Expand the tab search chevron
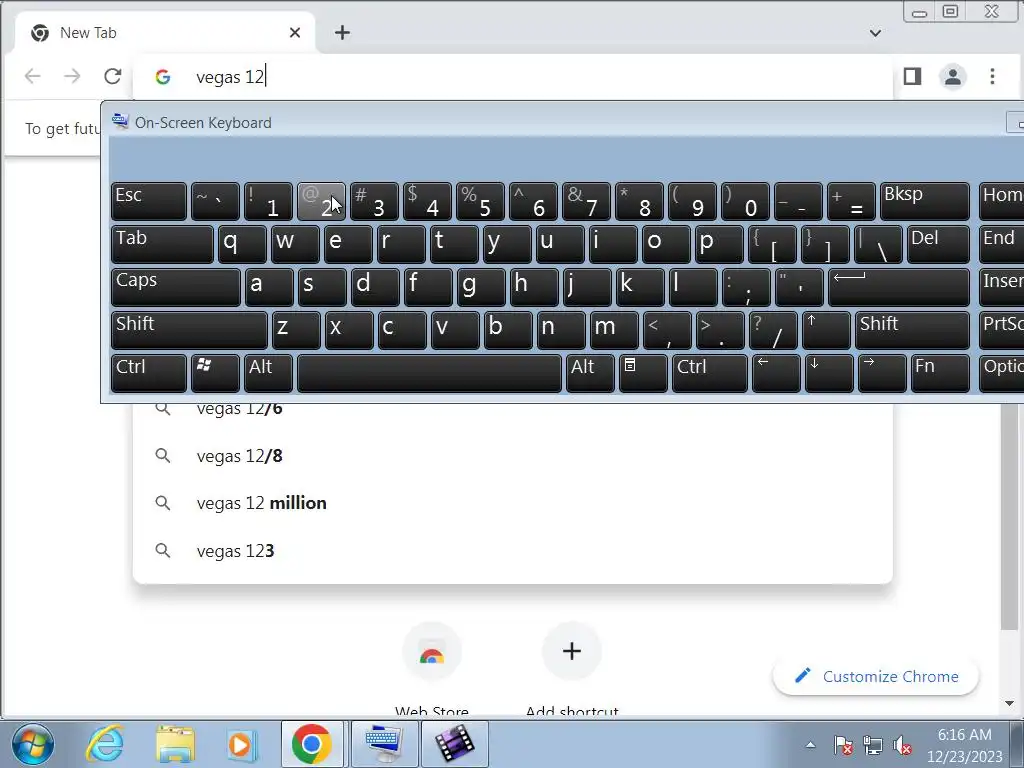The width and height of the screenshot is (1024, 768). click(876, 33)
